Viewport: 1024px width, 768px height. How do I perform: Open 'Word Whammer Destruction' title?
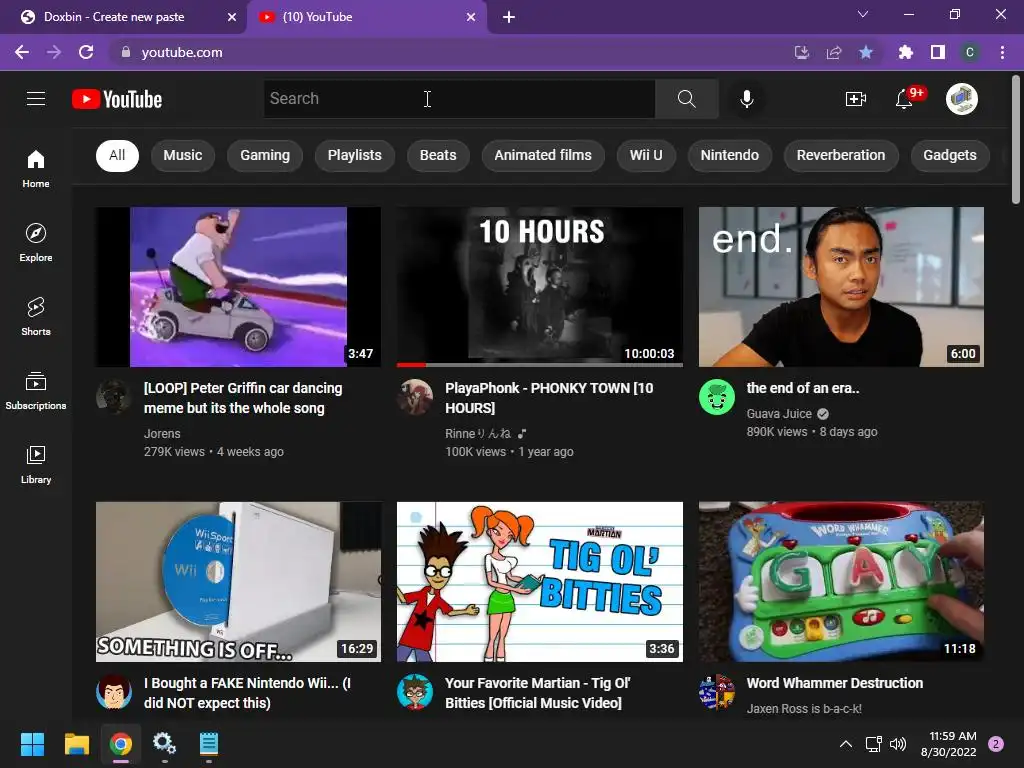point(835,683)
